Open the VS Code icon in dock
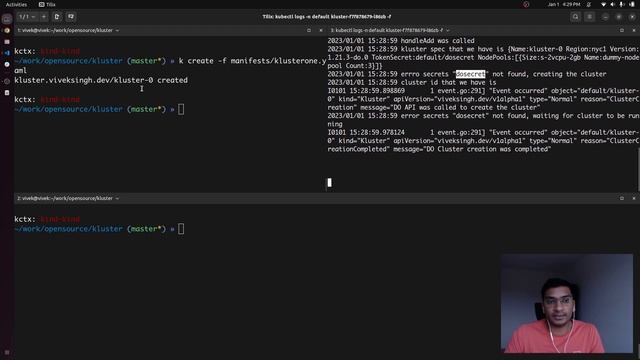 point(7,53)
